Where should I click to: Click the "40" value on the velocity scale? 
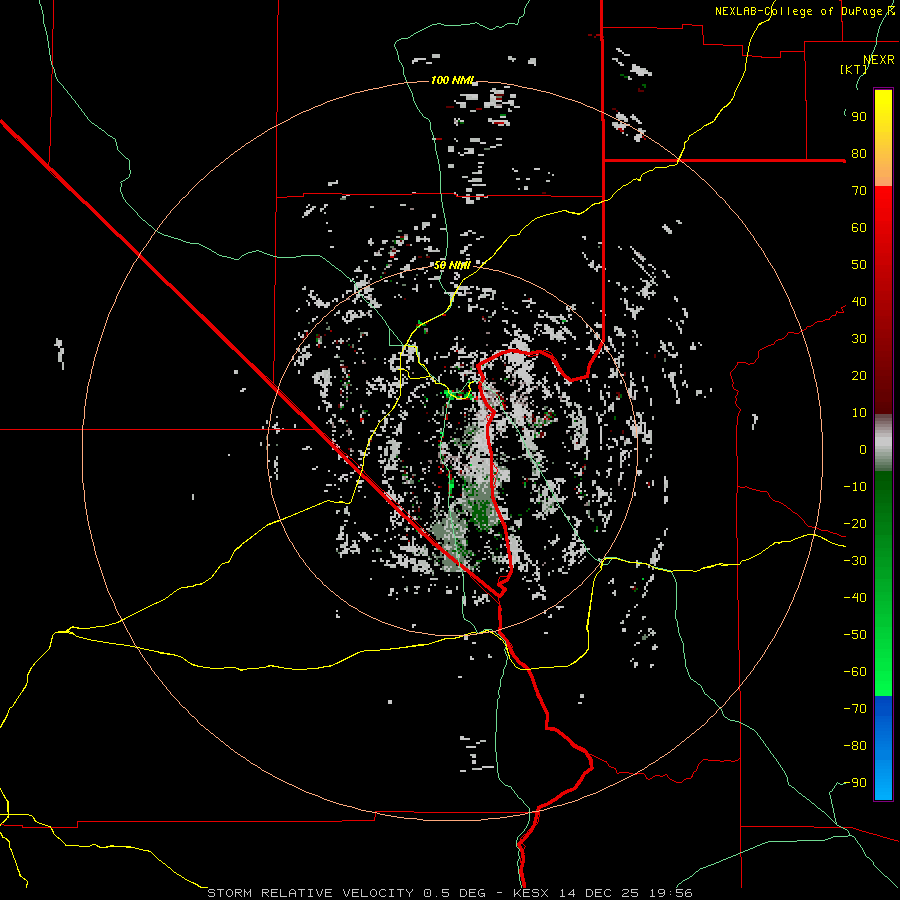coord(859,302)
